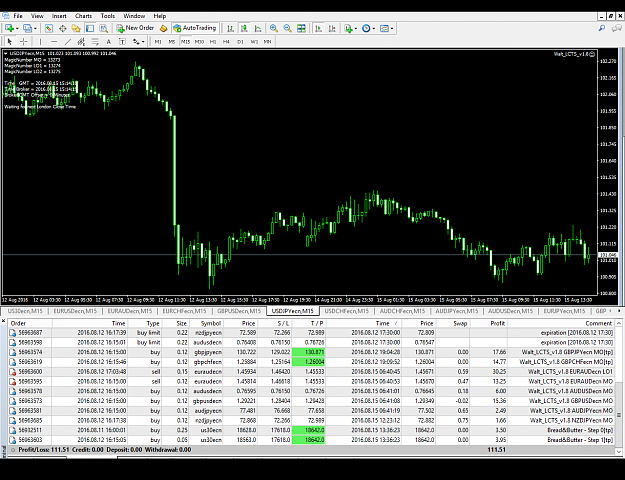Switch chart to candlesticks icon
The height and width of the screenshot is (480, 625).
point(244,28)
